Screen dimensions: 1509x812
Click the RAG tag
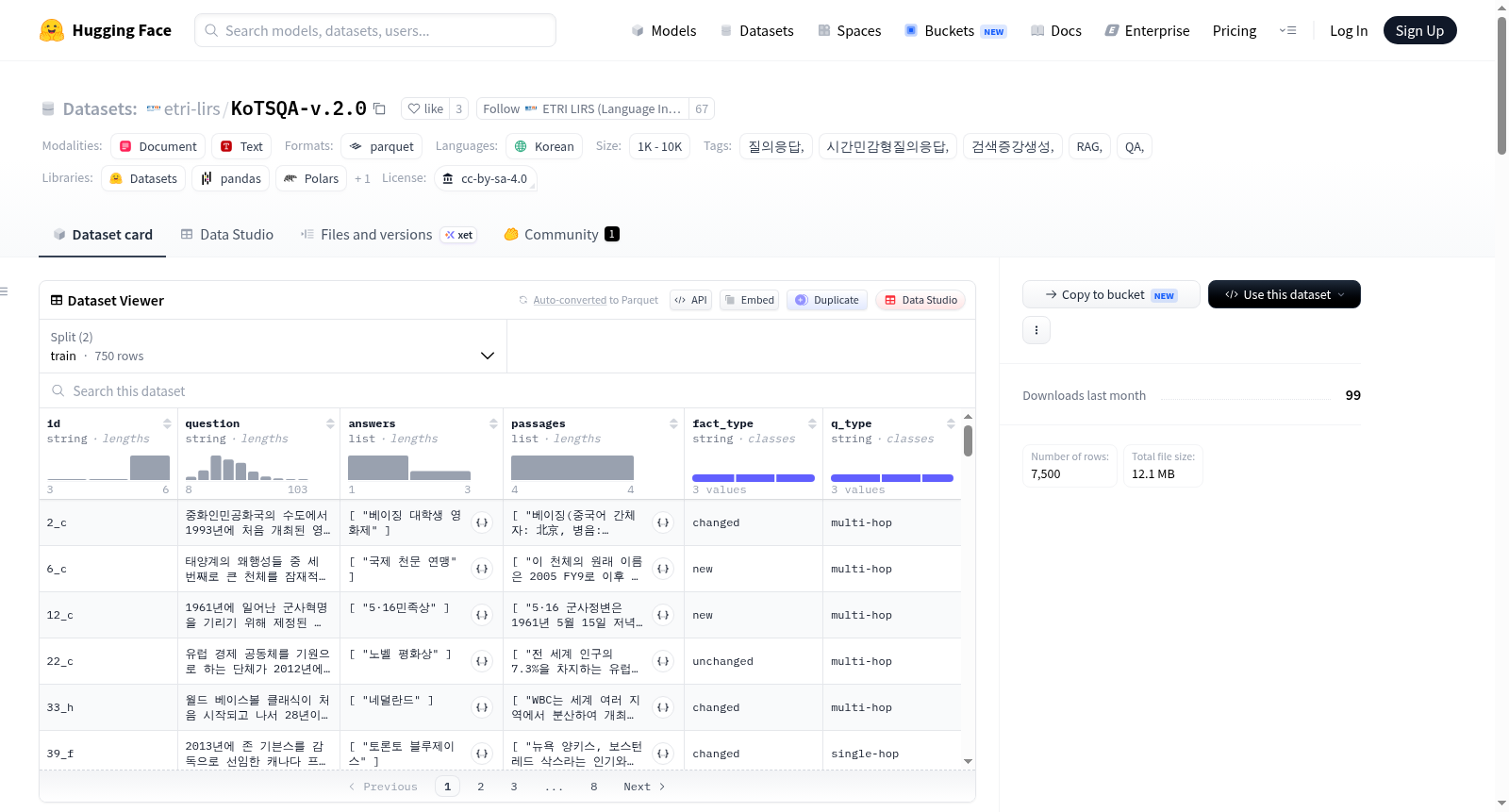click(x=1089, y=146)
